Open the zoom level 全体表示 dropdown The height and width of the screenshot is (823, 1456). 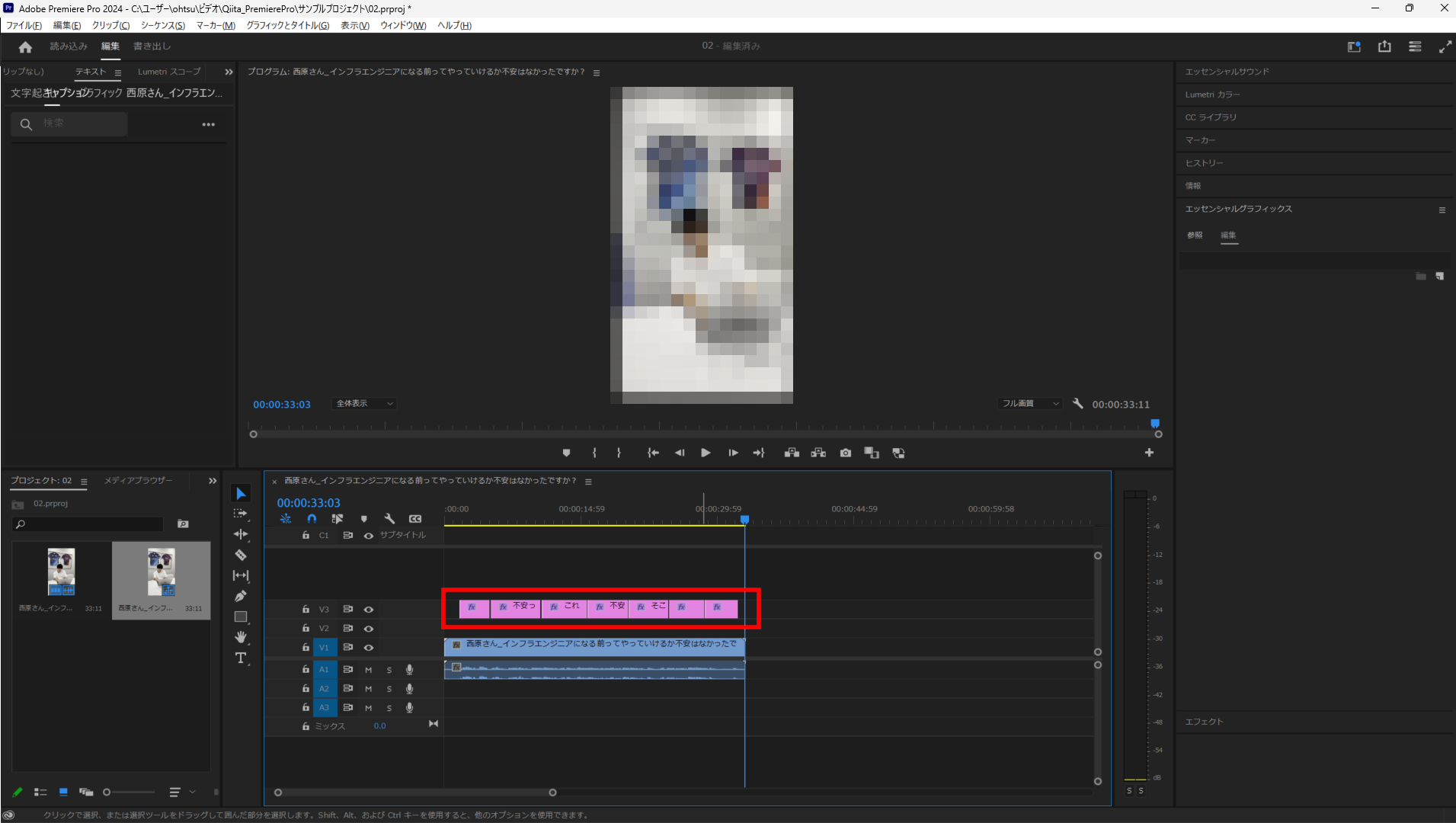[x=364, y=404]
